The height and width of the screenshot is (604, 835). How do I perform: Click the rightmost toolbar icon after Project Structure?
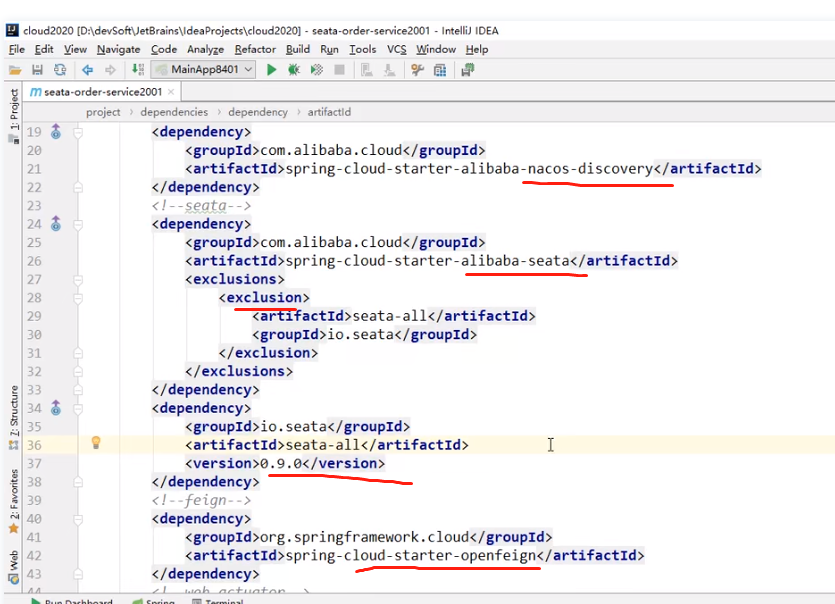coord(468,70)
